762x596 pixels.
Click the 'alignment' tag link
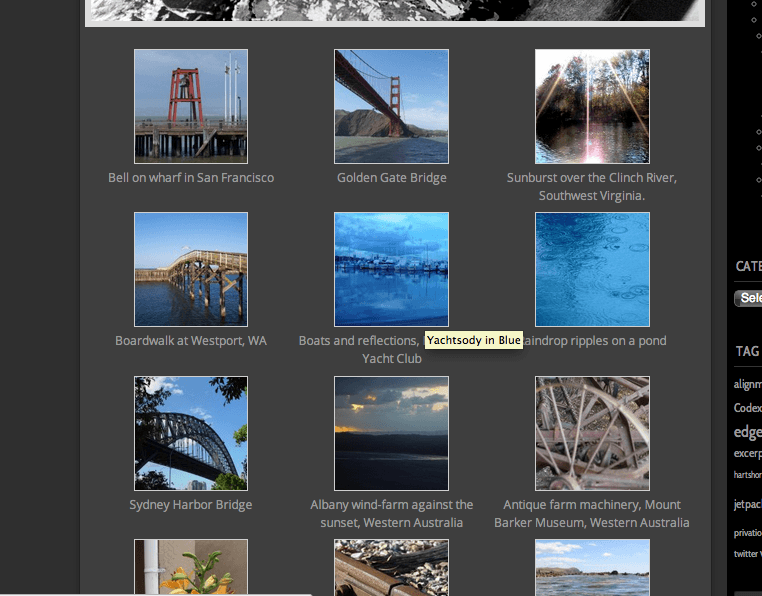[x=747, y=384]
